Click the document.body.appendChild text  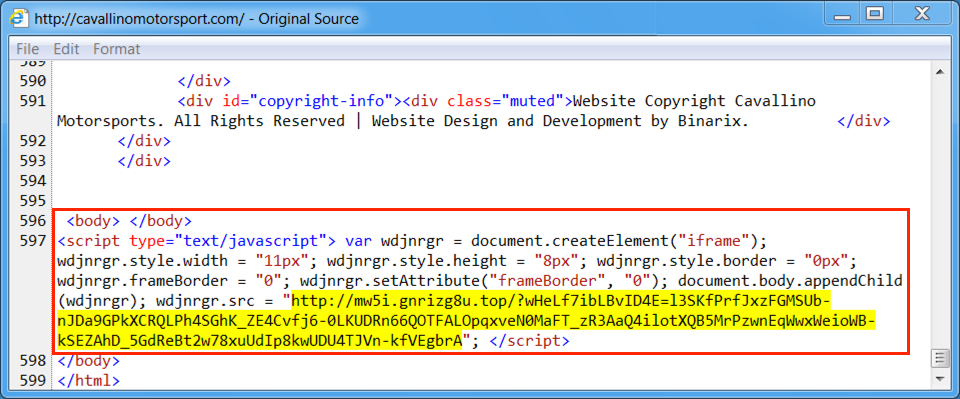[x=790, y=281]
